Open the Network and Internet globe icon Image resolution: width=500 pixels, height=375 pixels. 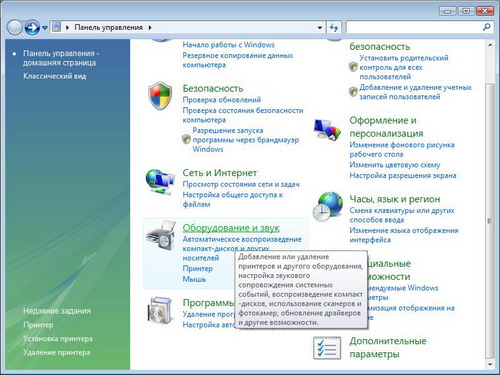click(160, 182)
